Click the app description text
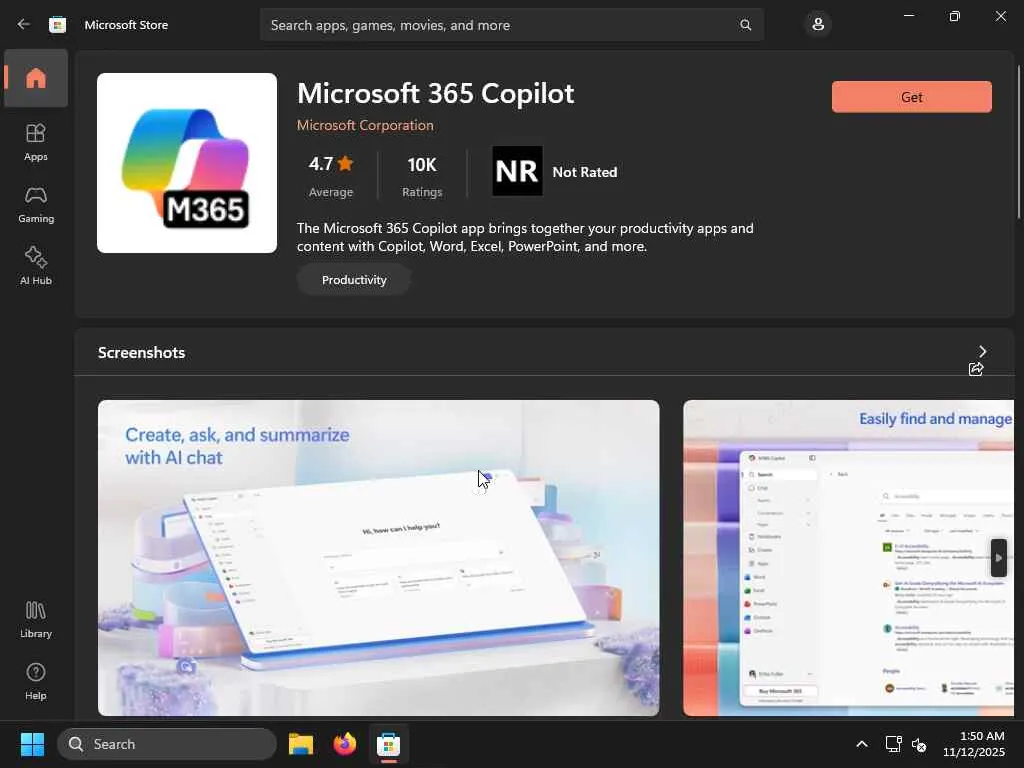Image resolution: width=1024 pixels, height=768 pixels. pos(525,237)
